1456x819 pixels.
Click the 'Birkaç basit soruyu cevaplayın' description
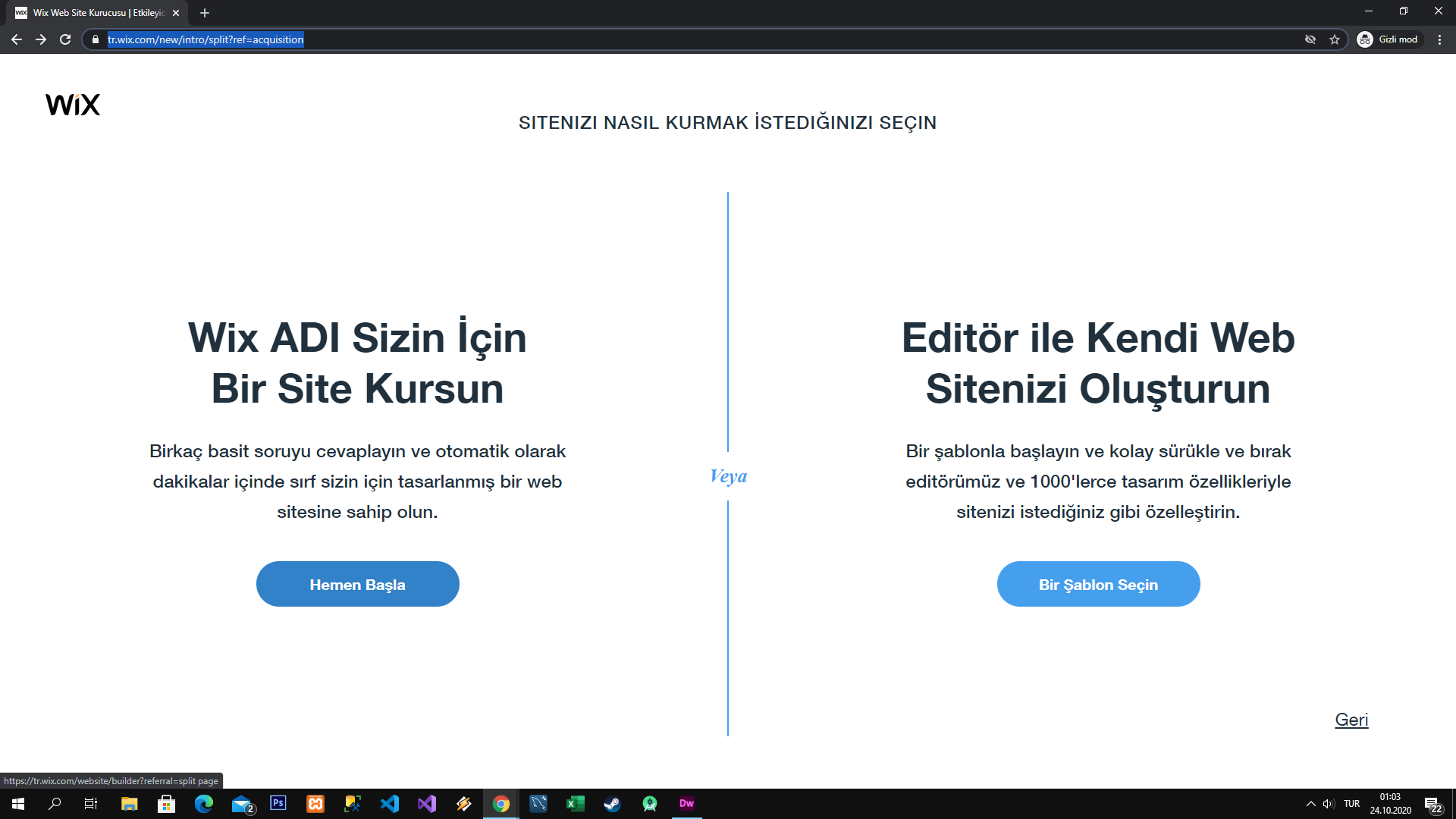click(357, 482)
